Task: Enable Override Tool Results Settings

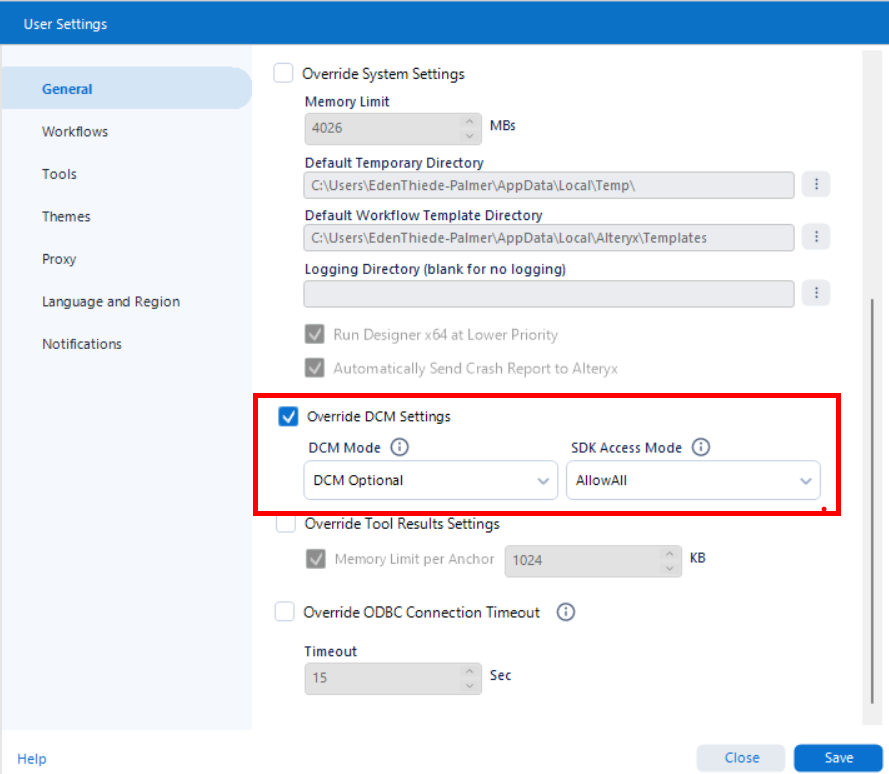Action: [286, 523]
